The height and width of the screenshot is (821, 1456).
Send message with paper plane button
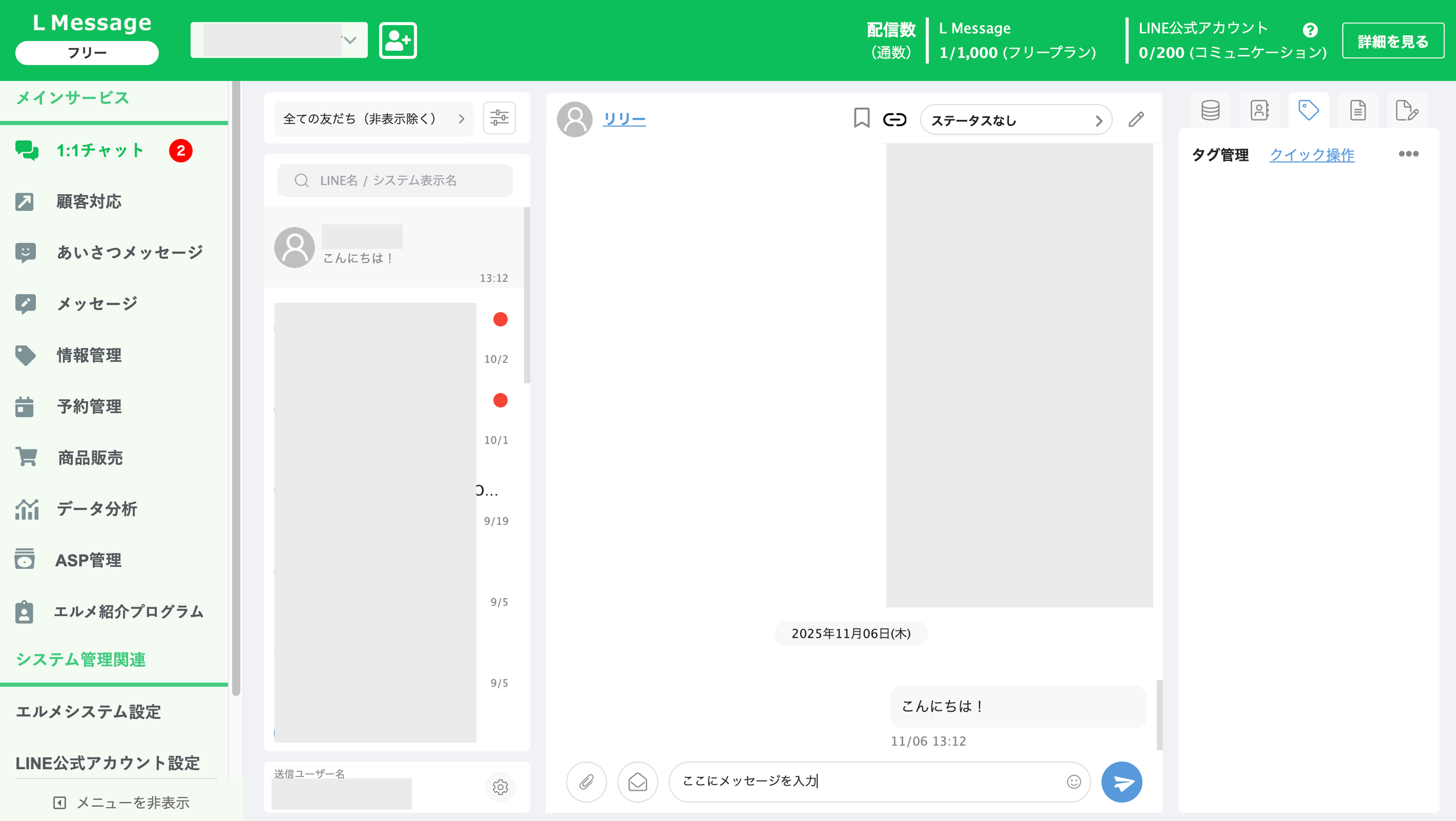[x=1122, y=782]
